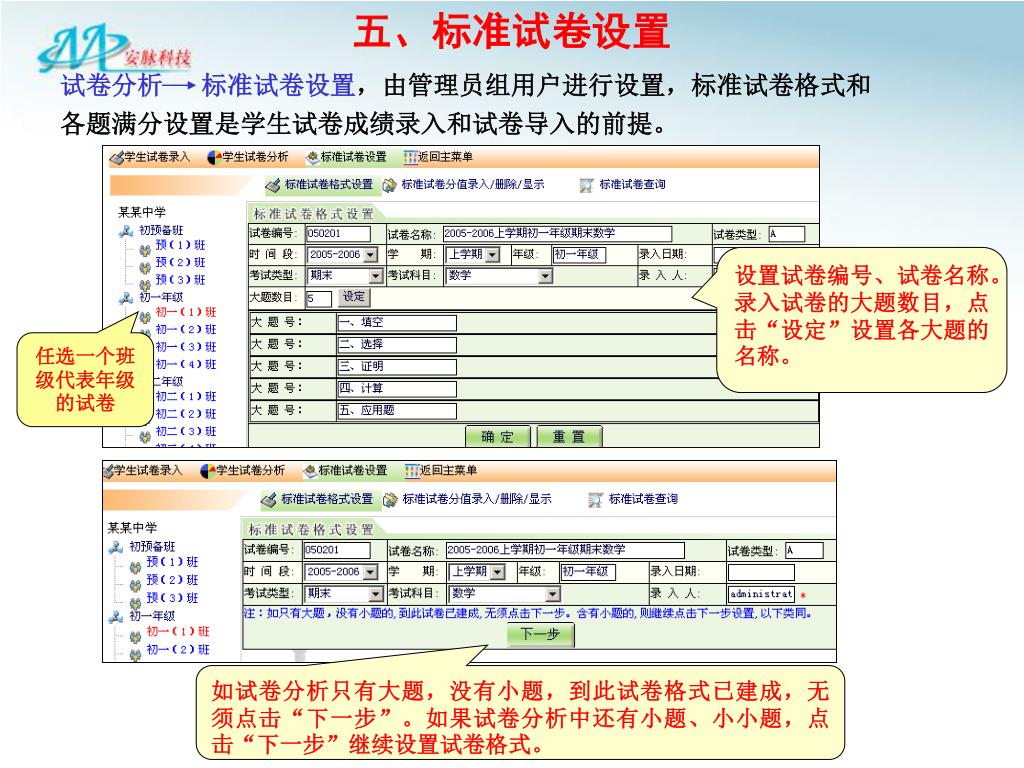Image resolution: width=1024 pixels, height=768 pixels.
Task: Click 某某中学 root in upper screenshot tree
Action: point(142,212)
